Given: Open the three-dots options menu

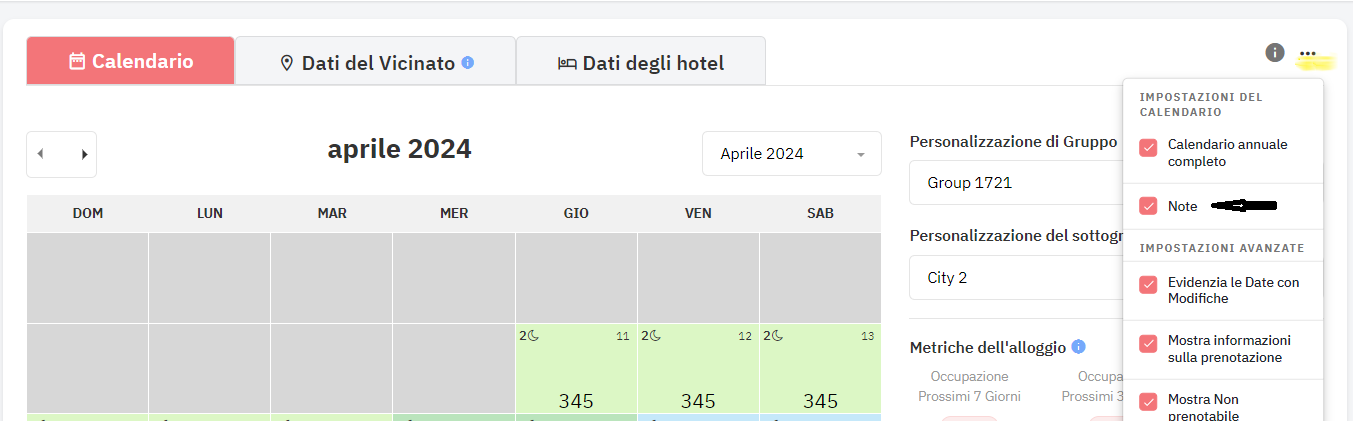Looking at the screenshot, I should (x=1308, y=54).
